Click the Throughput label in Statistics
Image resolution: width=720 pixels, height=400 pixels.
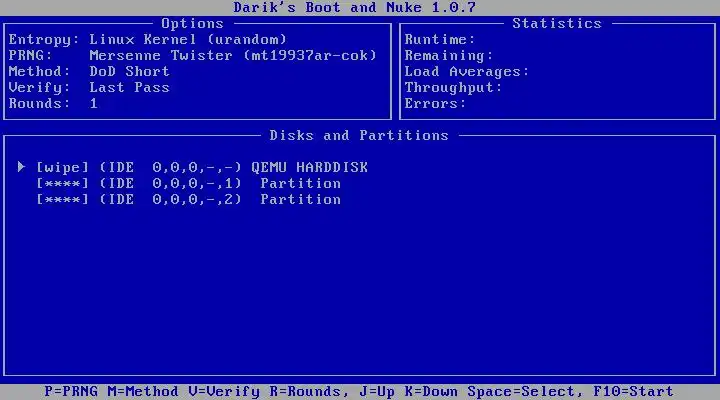tap(453, 88)
